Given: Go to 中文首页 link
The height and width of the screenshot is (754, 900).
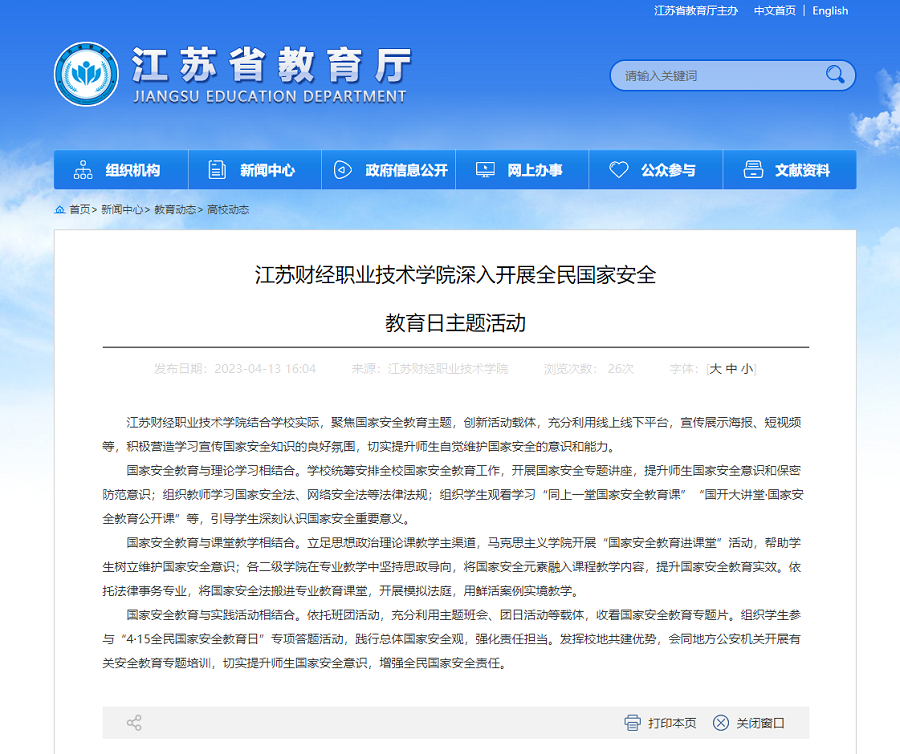Looking at the screenshot, I should tap(775, 11).
